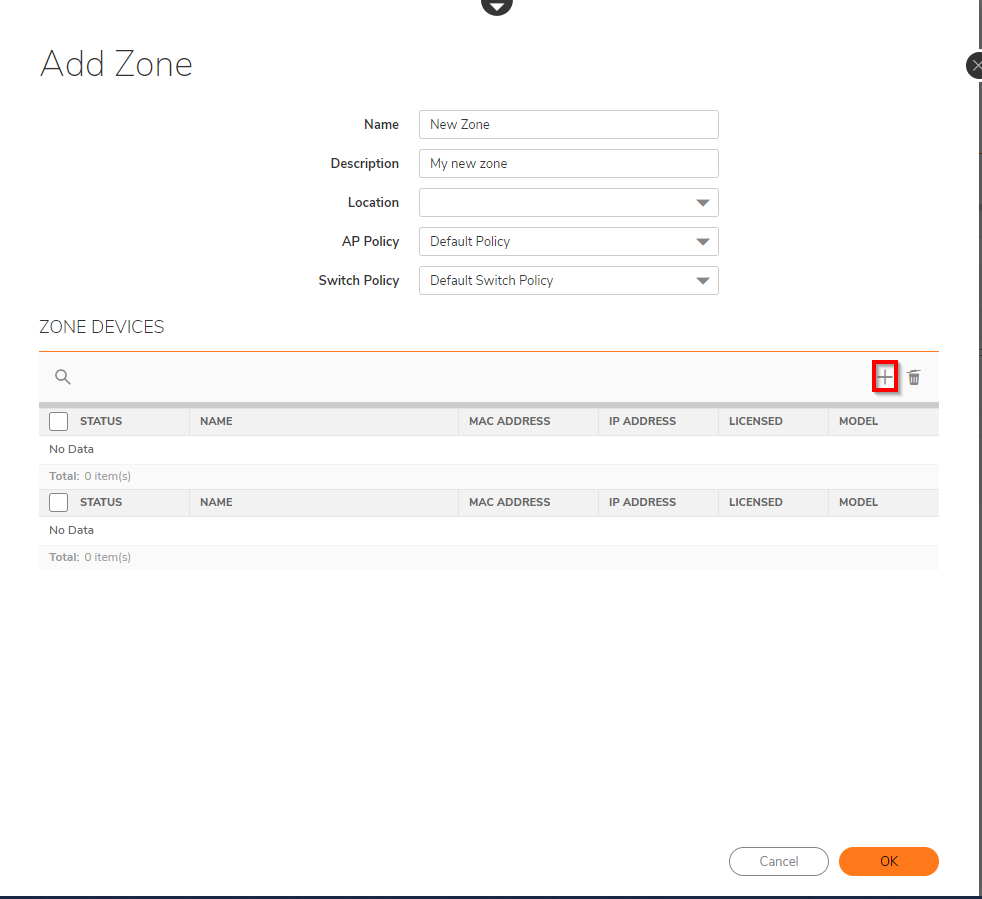Click the MODEL column header in lower table

click(858, 502)
